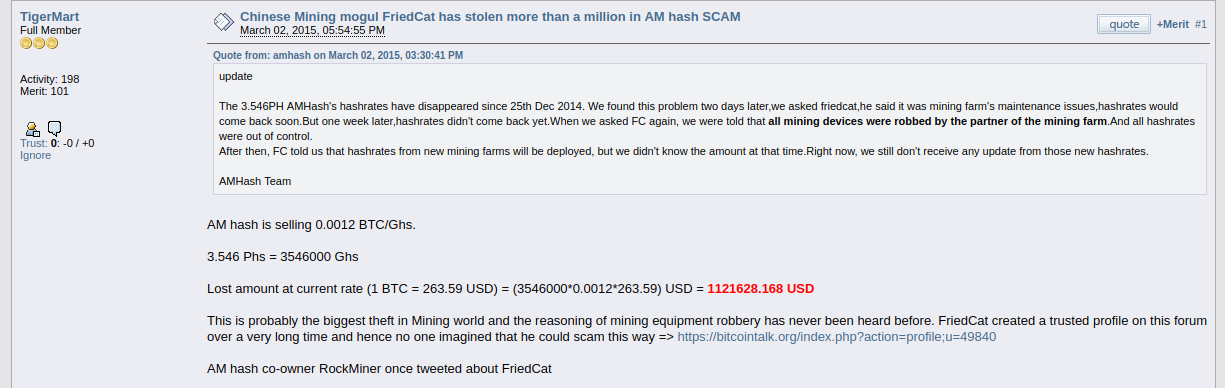Viewport: 1225px width, 388px height.
Task: Click the last gold coin rank icon
Action: pyautogui.click(x=52, y=43)
